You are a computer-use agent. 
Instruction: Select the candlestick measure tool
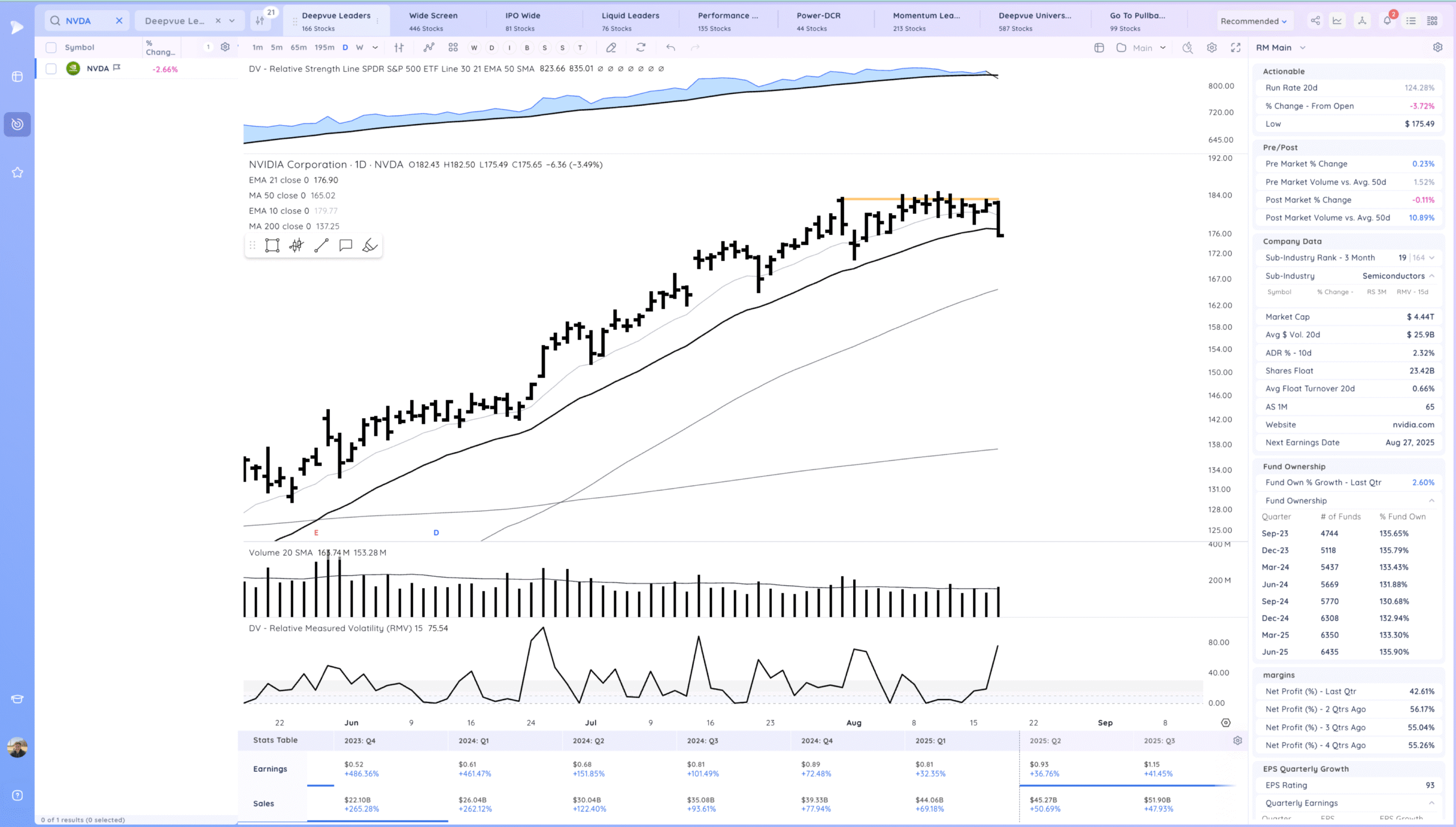click(296, 246)
